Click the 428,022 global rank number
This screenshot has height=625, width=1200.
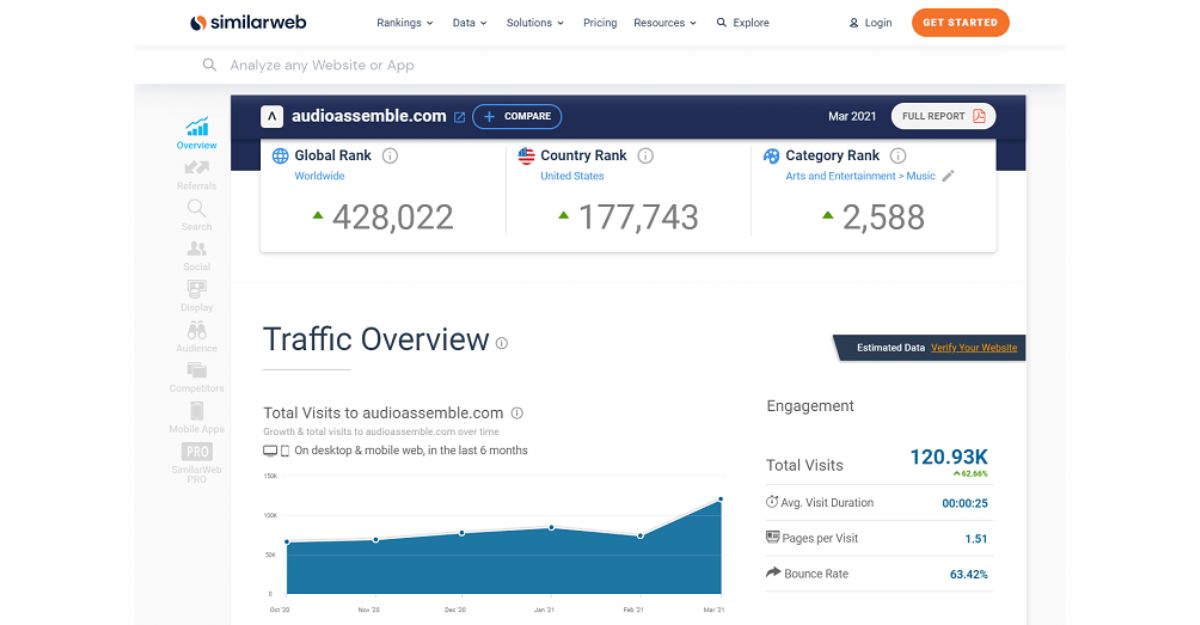pyautogui.click(x=393, y=217)
